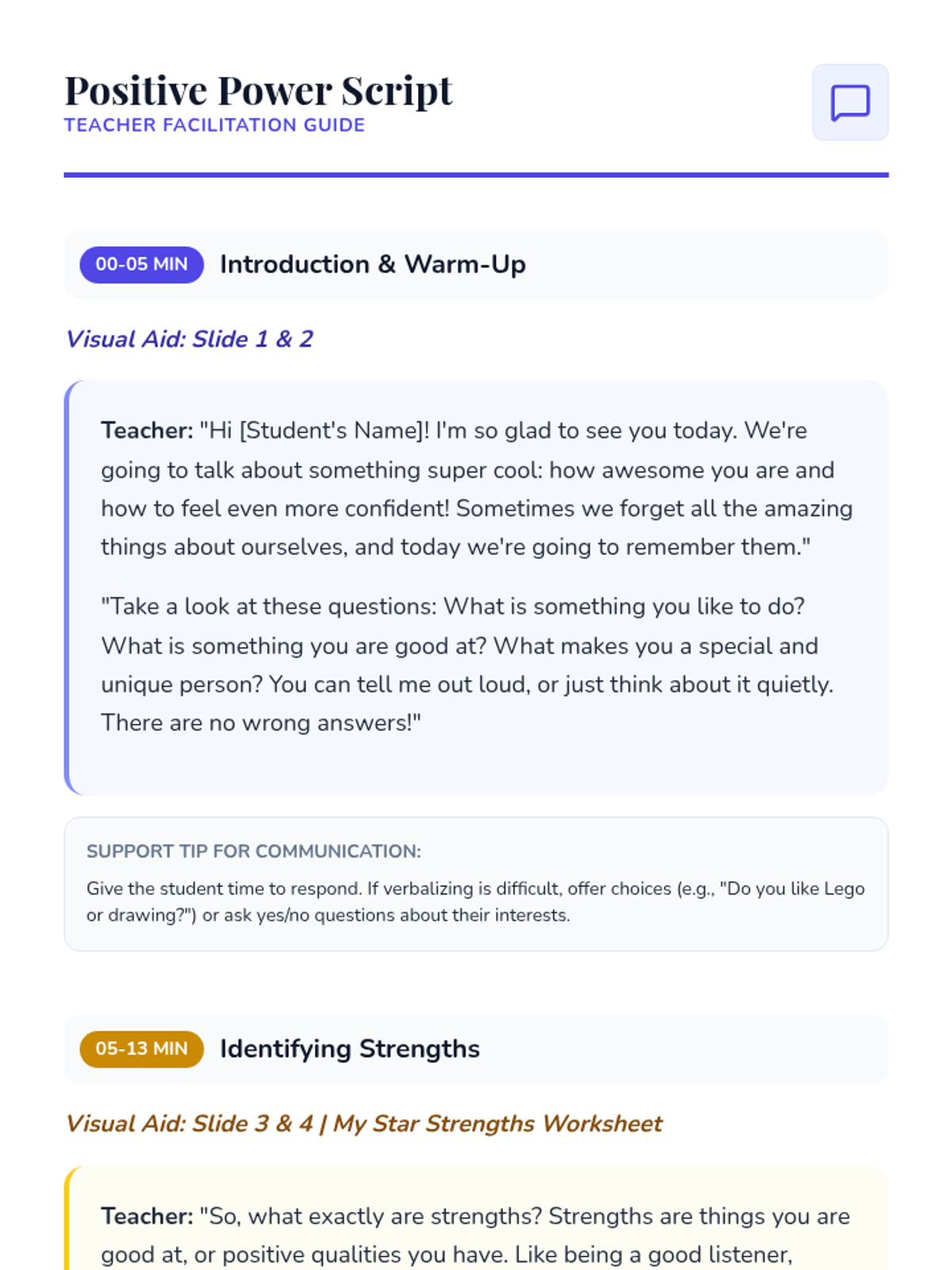The height and width of the screenshot is (1270, 952).
Task: Click Visual Aid: Slide 1 & 2 text
Action: click(189, 339)
